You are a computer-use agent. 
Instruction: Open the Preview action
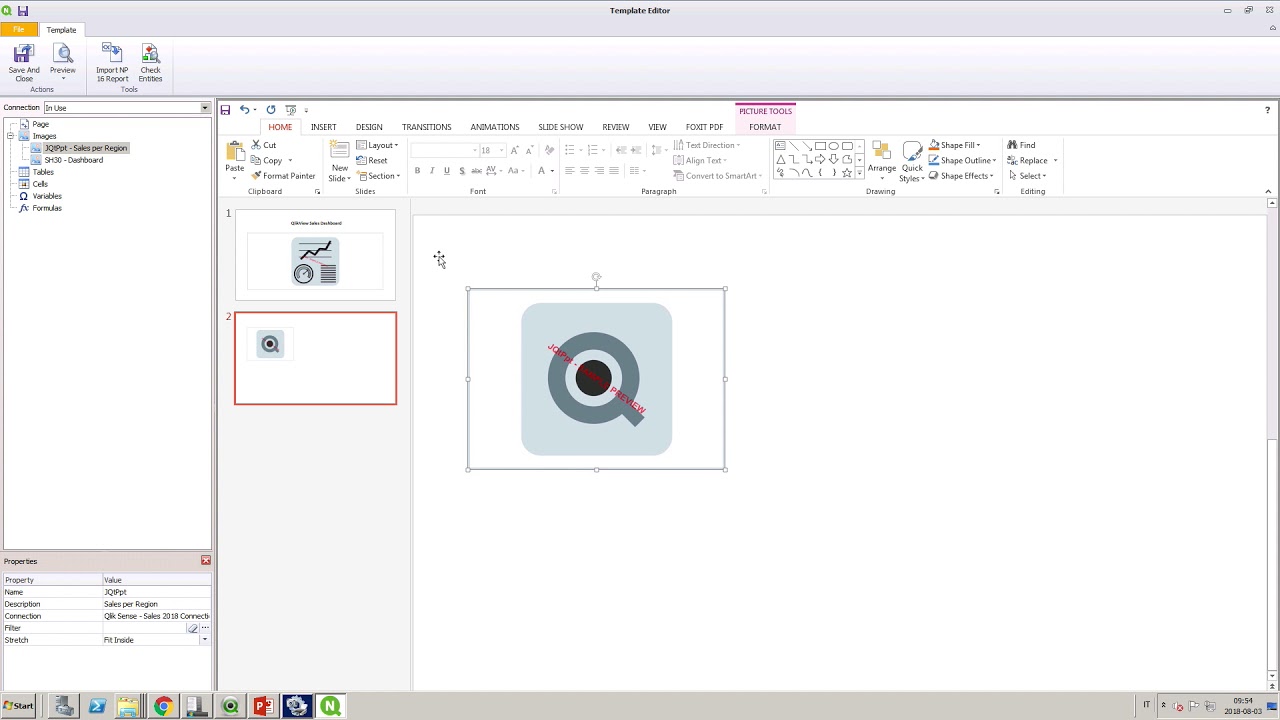[x=63, y=62]
